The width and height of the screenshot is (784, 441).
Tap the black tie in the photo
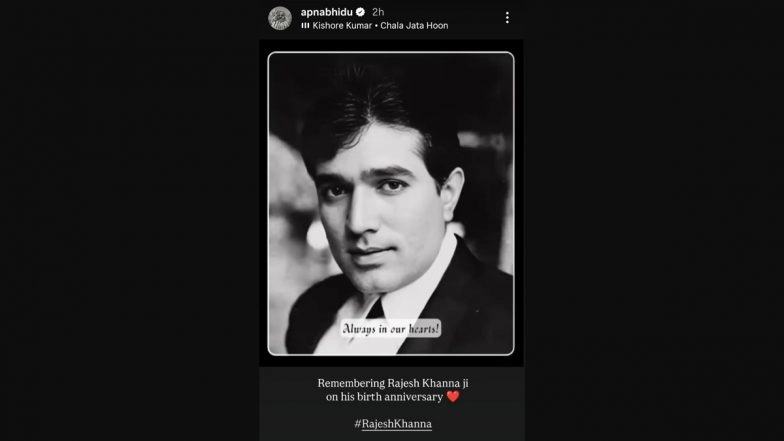(x=376, y=309)
